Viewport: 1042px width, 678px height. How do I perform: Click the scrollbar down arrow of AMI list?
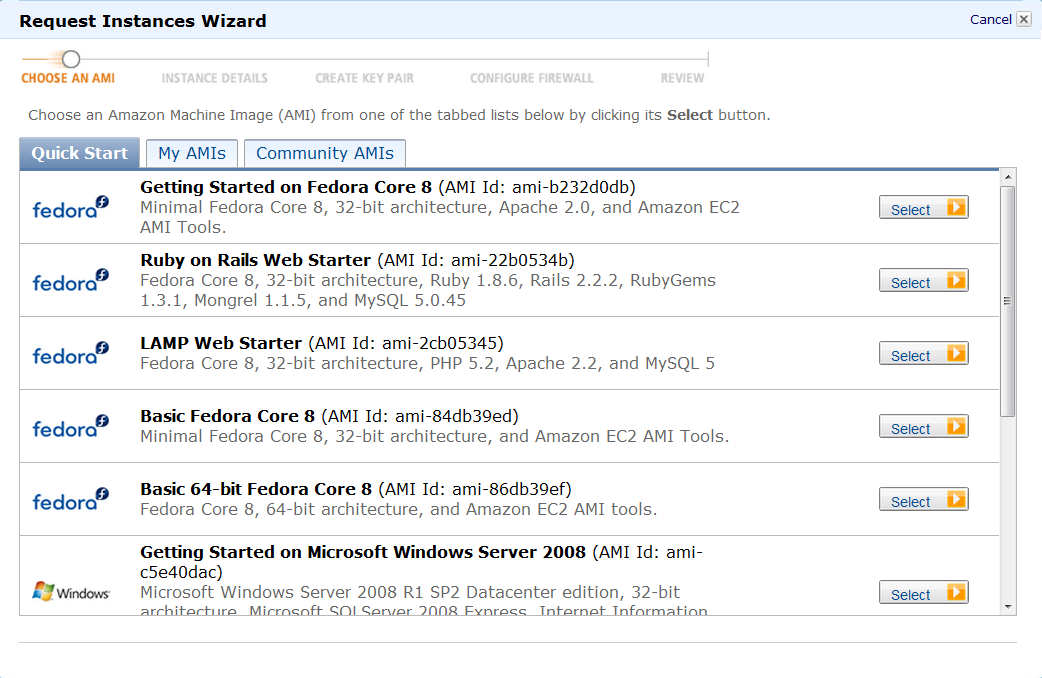1008,607
